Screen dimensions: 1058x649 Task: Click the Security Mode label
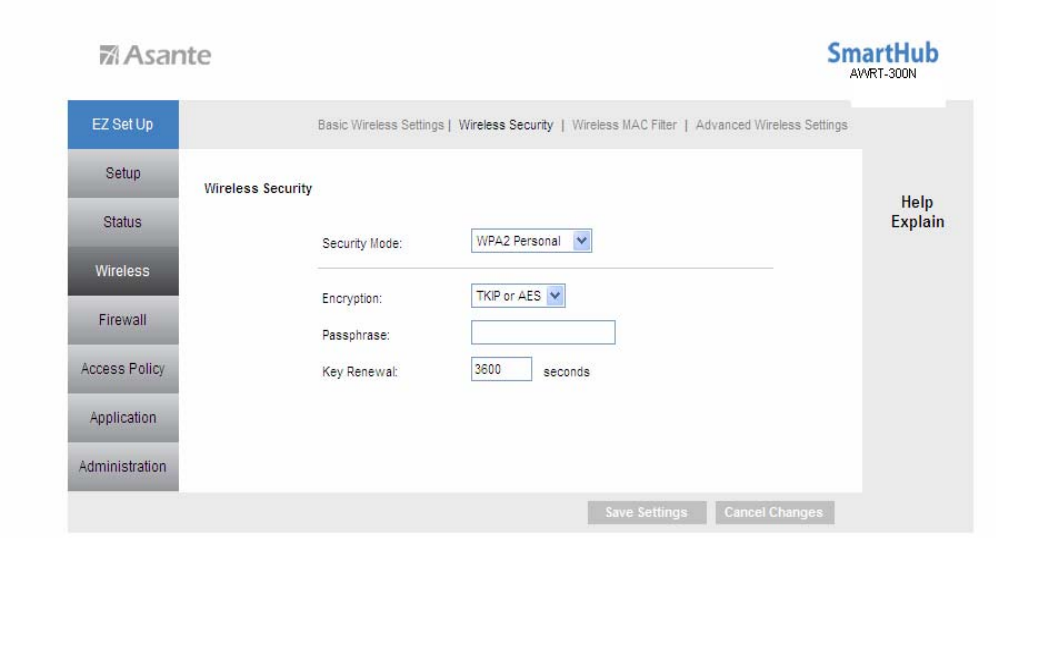click(x=362, y=244)
